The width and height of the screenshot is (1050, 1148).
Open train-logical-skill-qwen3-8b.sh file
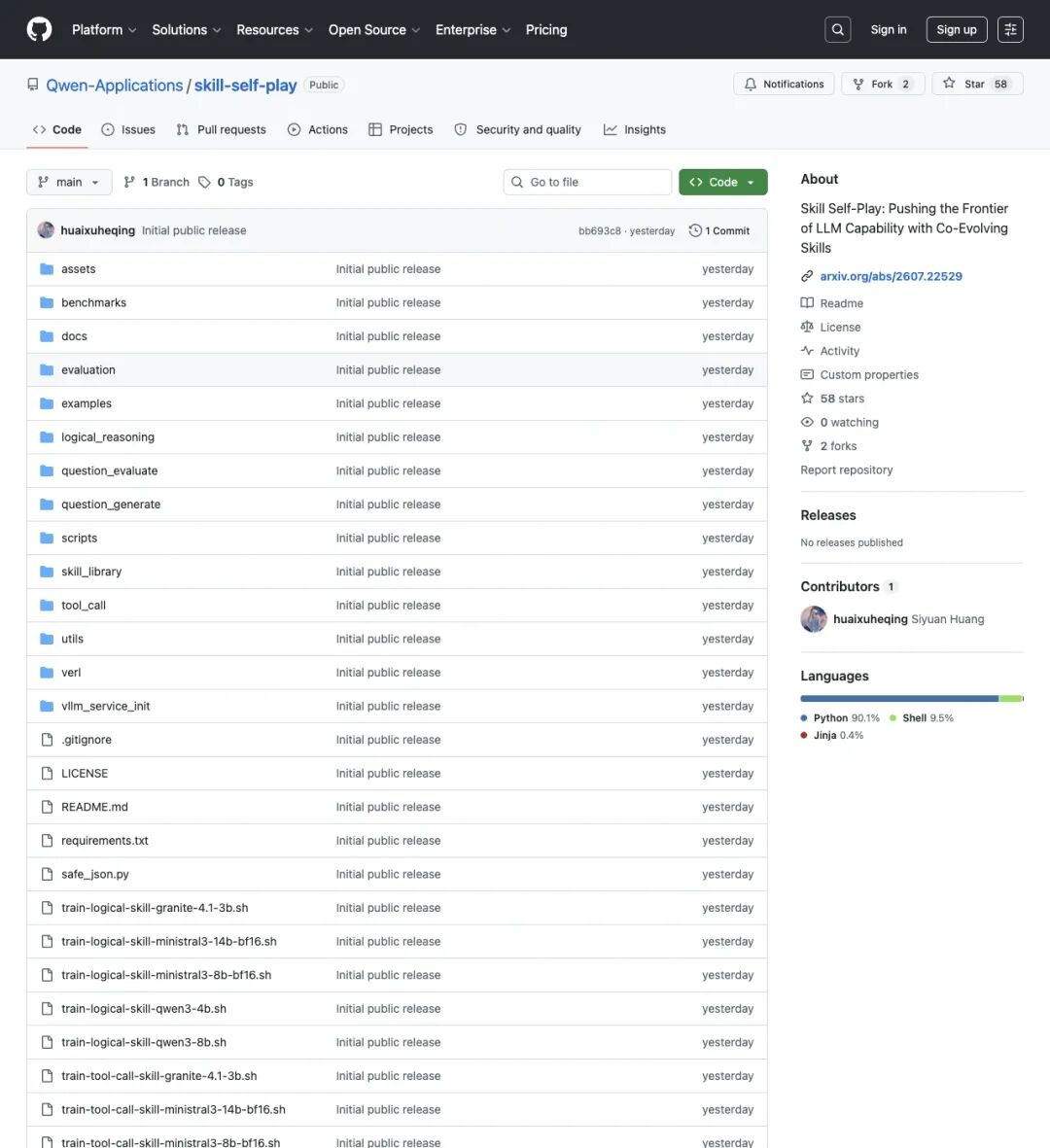[x=144, y=1042]
